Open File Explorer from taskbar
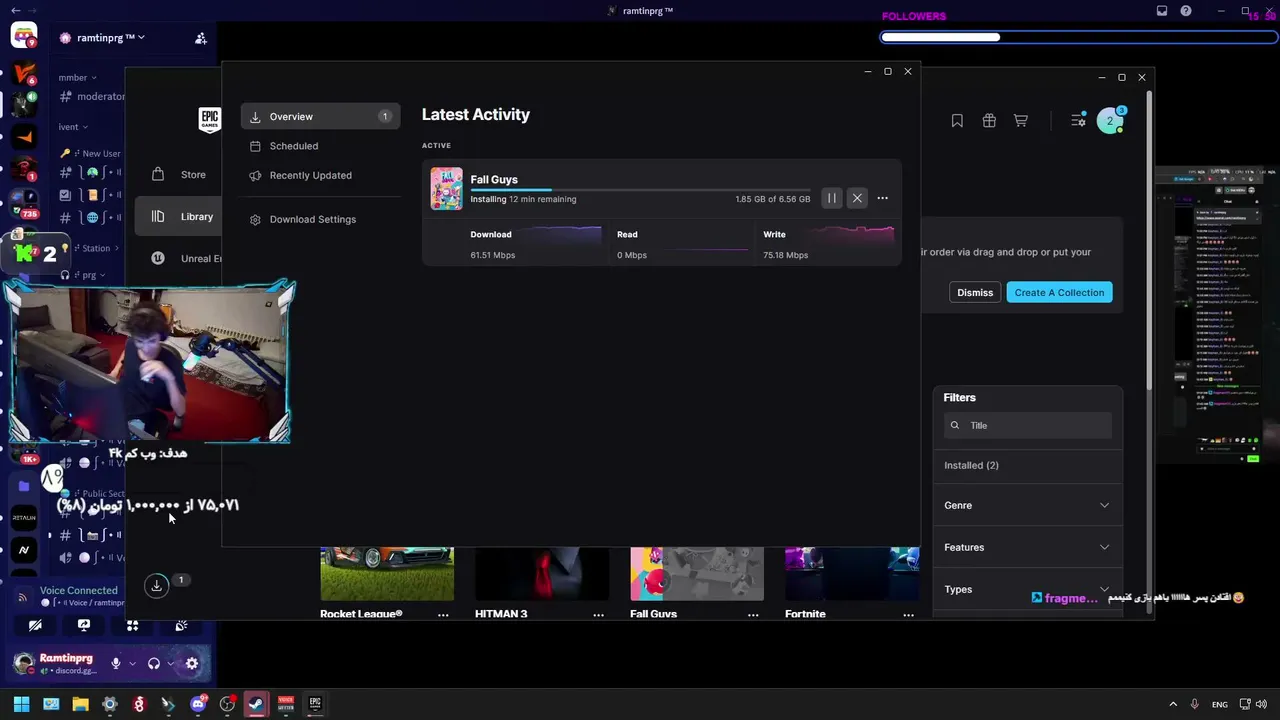The width and height of the screenshot is (1280, 720). pos(80,704)
